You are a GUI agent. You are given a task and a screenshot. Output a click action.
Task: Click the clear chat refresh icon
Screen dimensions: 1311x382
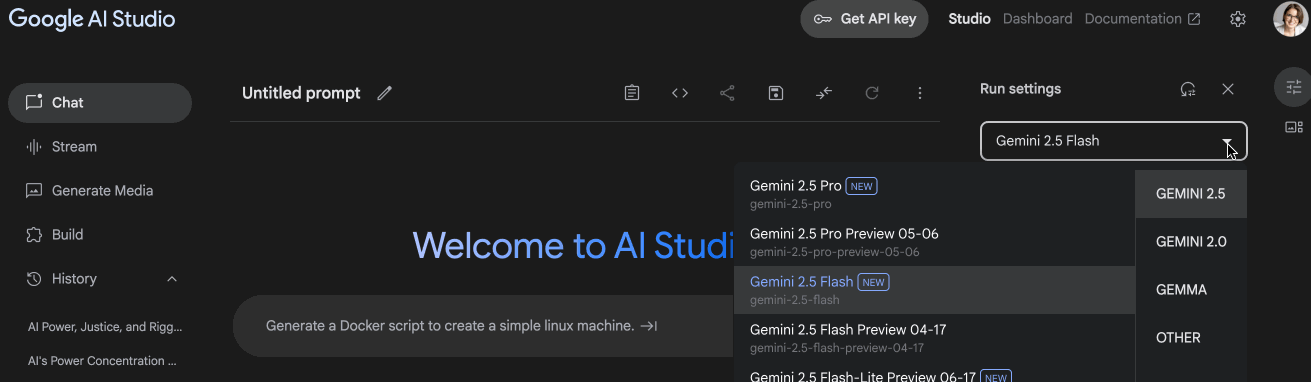coord(872,93)
